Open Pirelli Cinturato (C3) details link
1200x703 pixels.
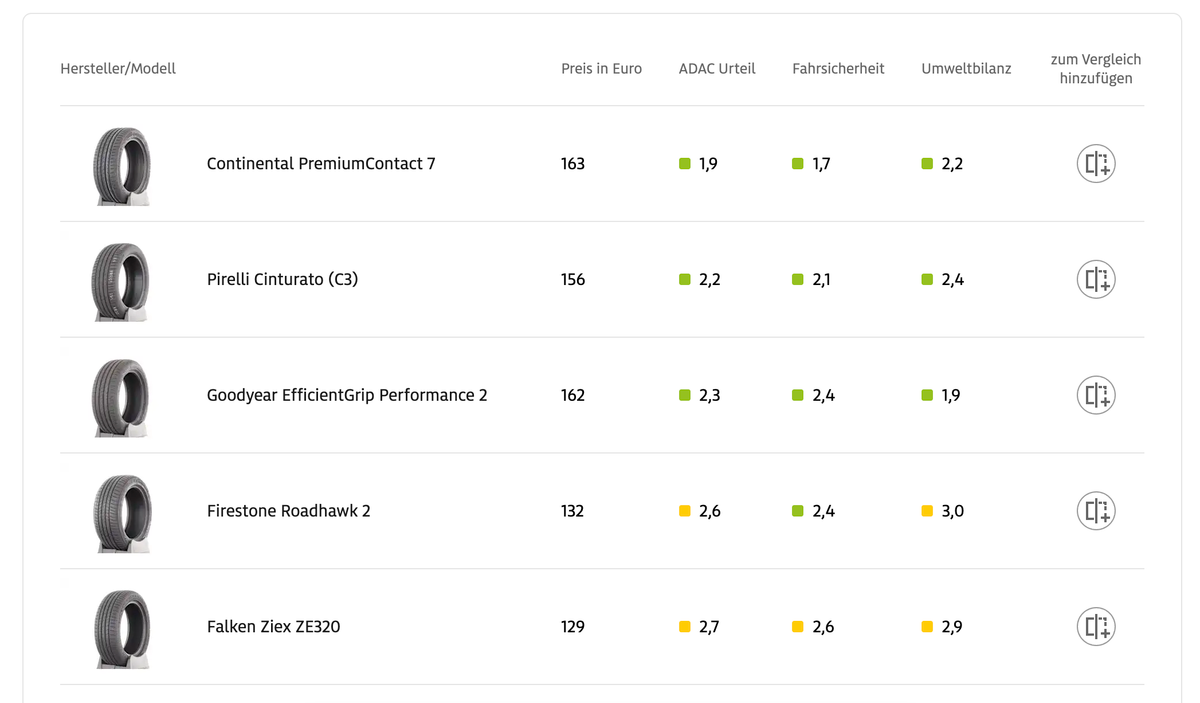click(282, 280)
